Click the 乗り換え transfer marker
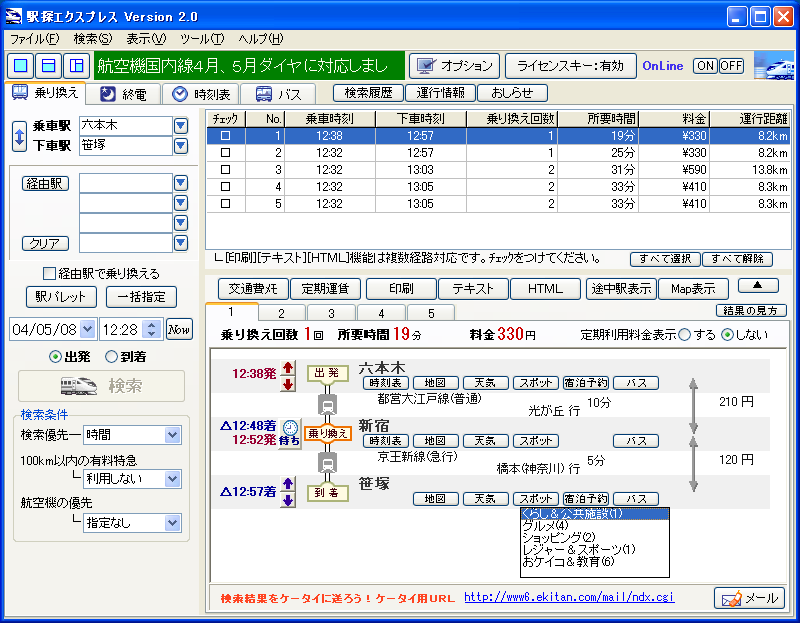 click(x=328, y=434)
